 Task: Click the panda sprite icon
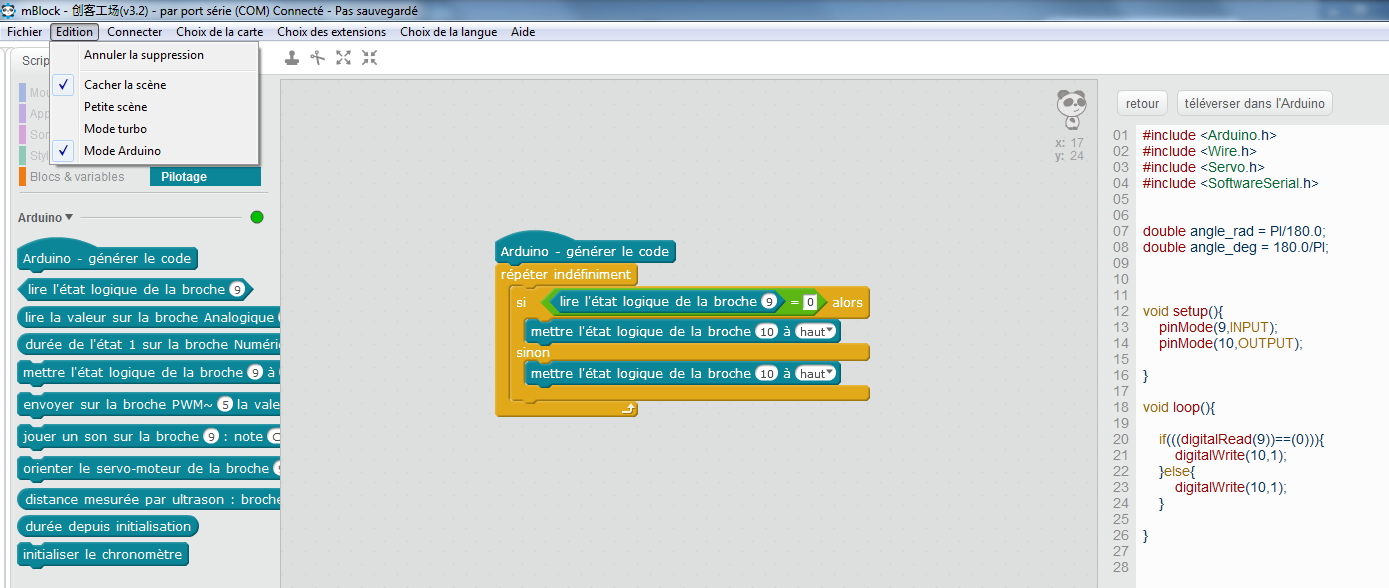tap(1071, 108)
